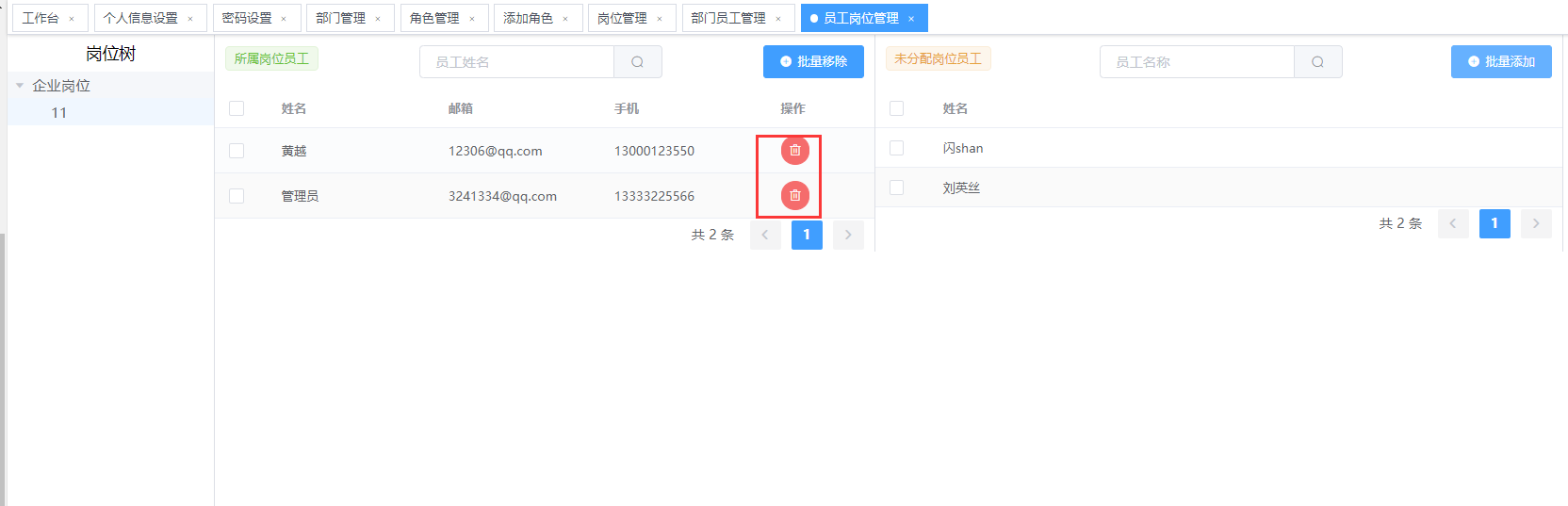The image size is (1568, 506).
Task: Go to previous page in assigned list
Action: click(x=765, y=235)
